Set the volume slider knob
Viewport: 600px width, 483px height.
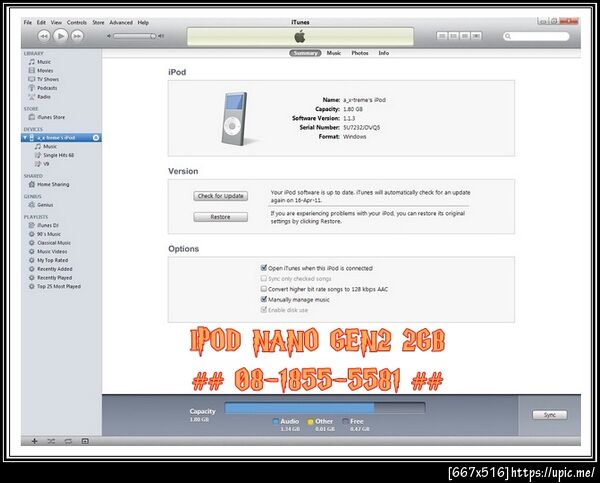153,36
